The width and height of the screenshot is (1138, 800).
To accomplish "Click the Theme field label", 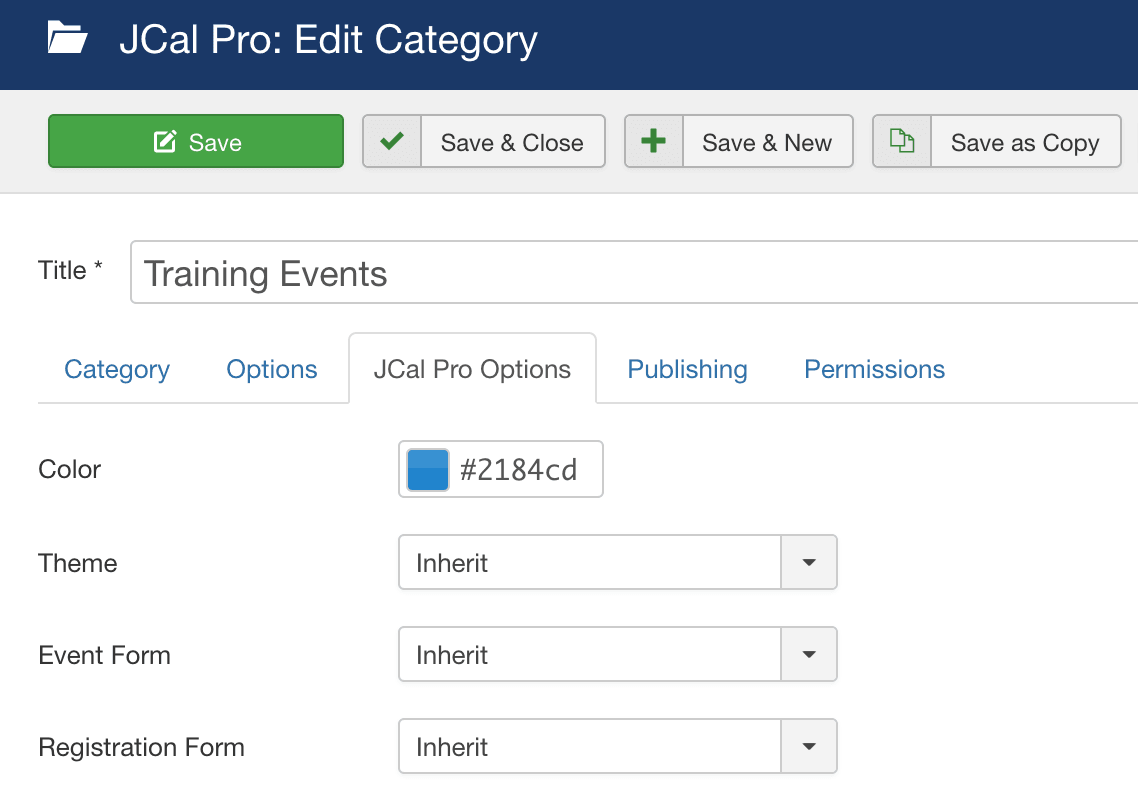I will (78, 563).
